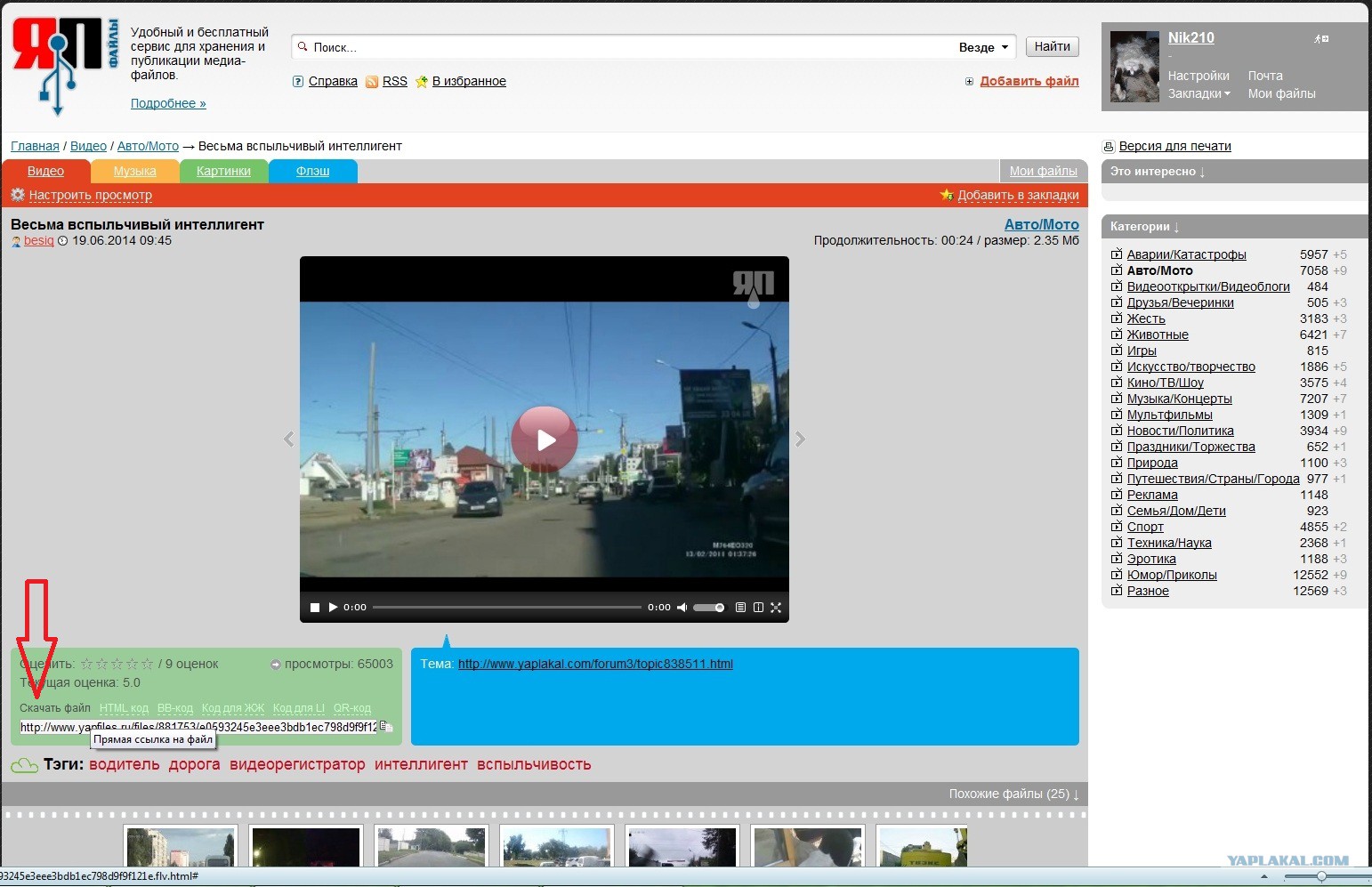Click the besiq author link
The image size is (1372, 887).
coord(39,240)
